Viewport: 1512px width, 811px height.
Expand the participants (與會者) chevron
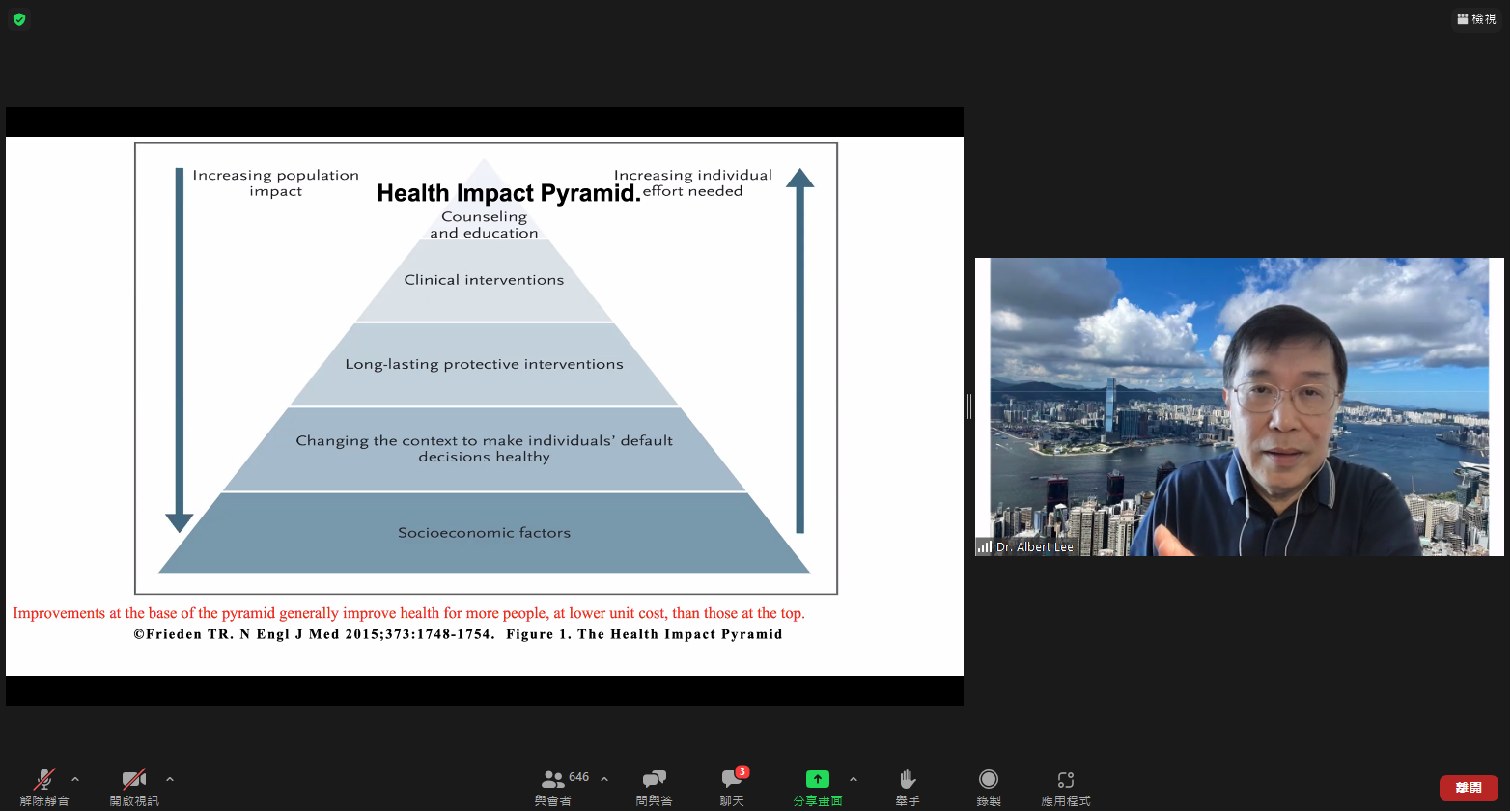(604, 779)
